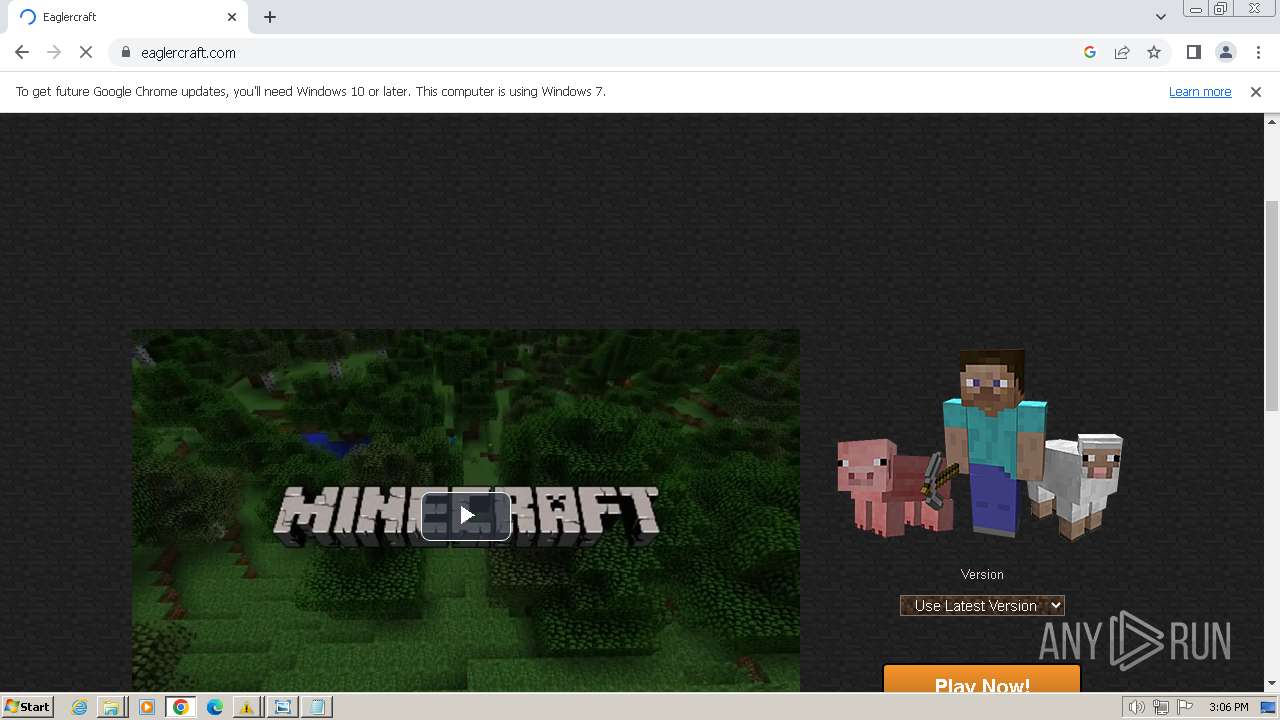Stop loading the page
The height and width of the screenshot is (720, 1280).
86,52
